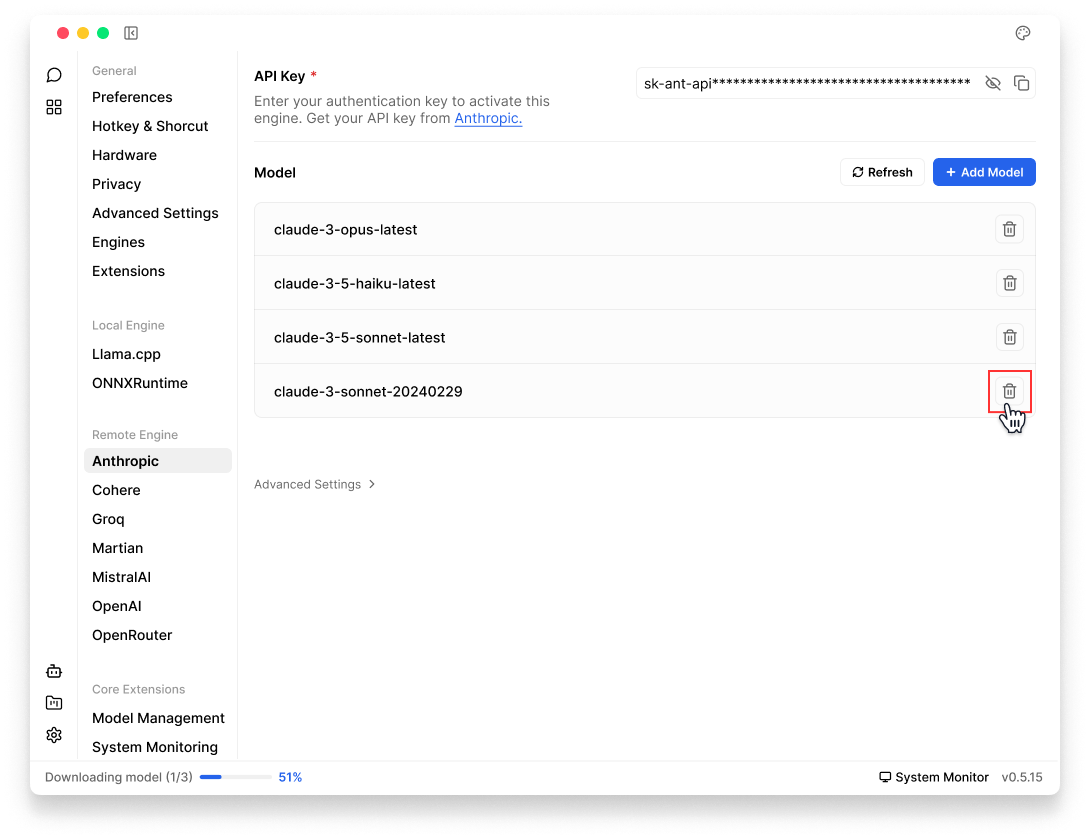Open the chat threads icon in sidebar
The height and width of the screenshot is (840, 1090).
tap(54, 75)
